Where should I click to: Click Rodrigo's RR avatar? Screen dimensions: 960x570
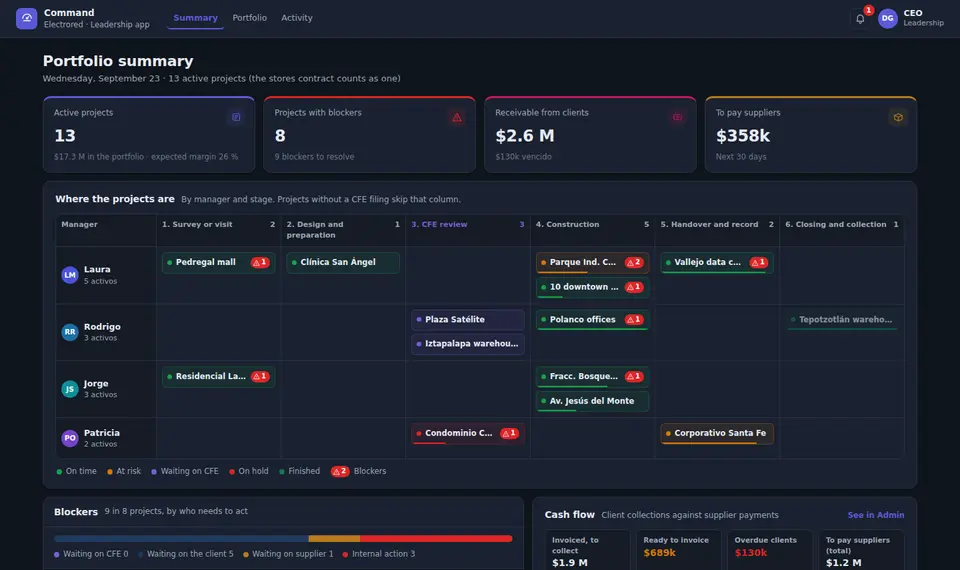[70, 332]
